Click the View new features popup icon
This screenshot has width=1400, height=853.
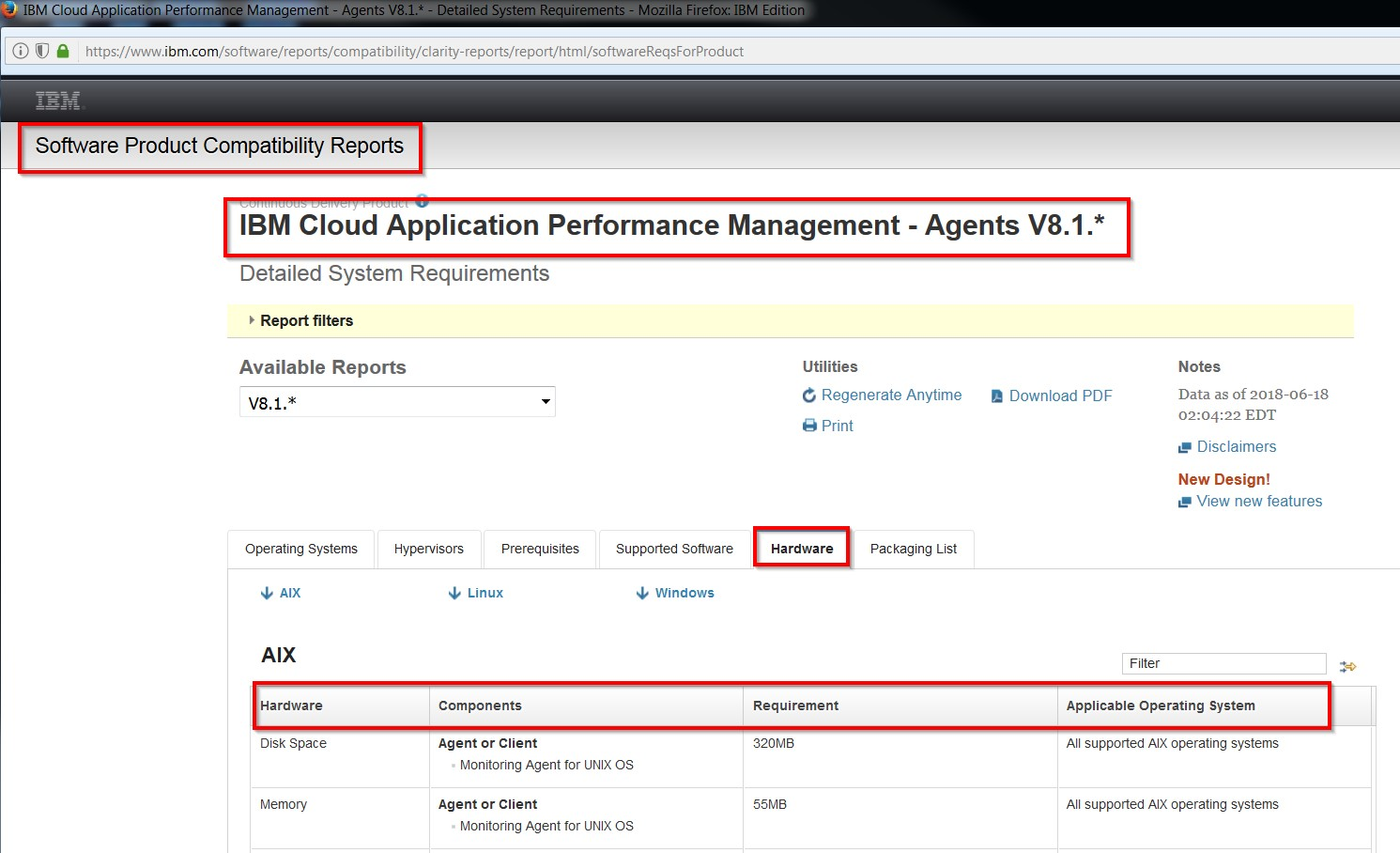(x=1185, y=502)
